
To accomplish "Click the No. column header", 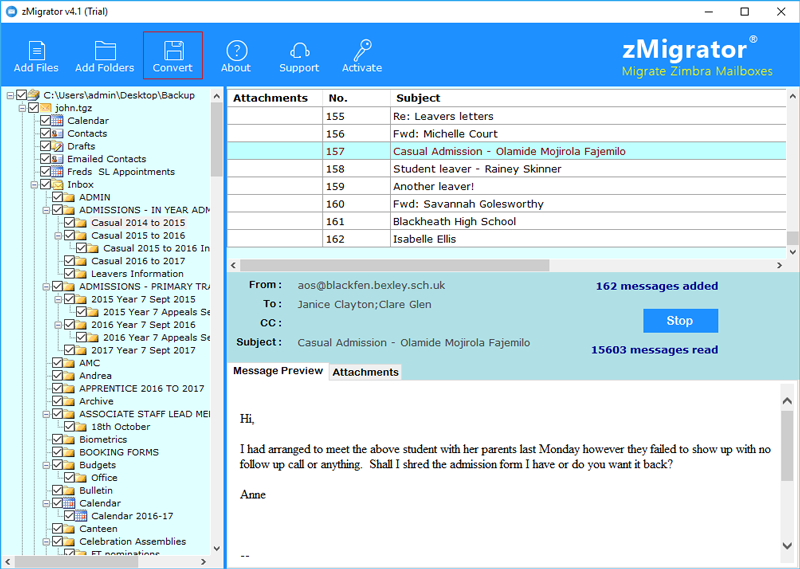I will click(x=356, y=98).
